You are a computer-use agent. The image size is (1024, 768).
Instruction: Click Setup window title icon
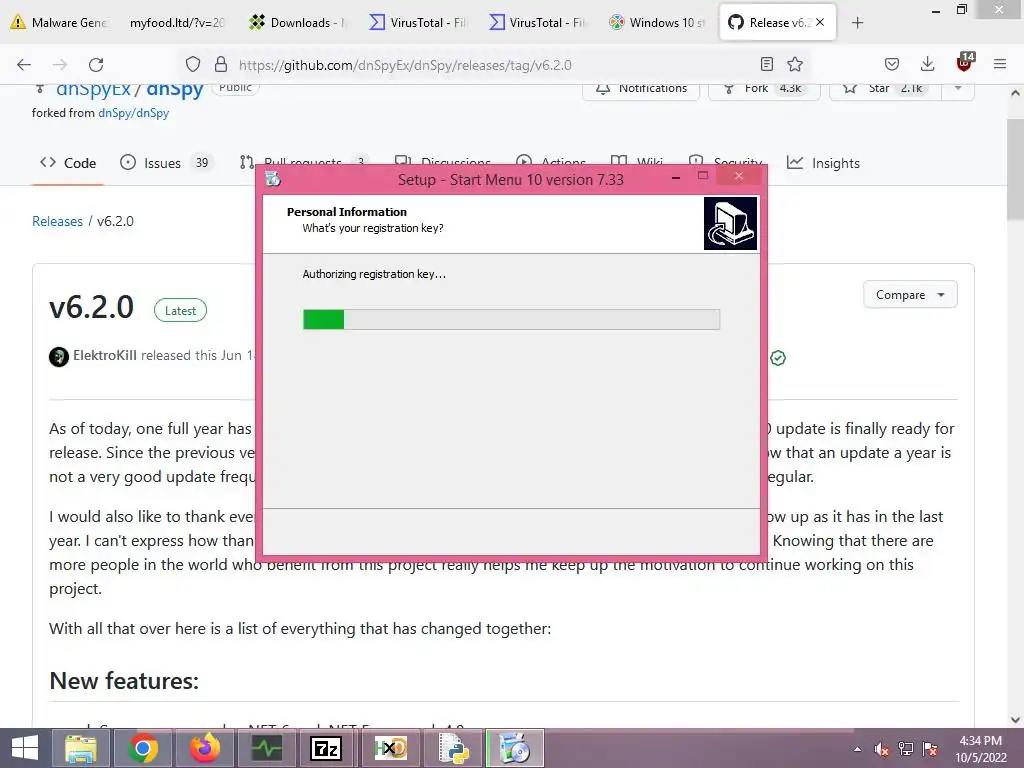tap(273, 178)
